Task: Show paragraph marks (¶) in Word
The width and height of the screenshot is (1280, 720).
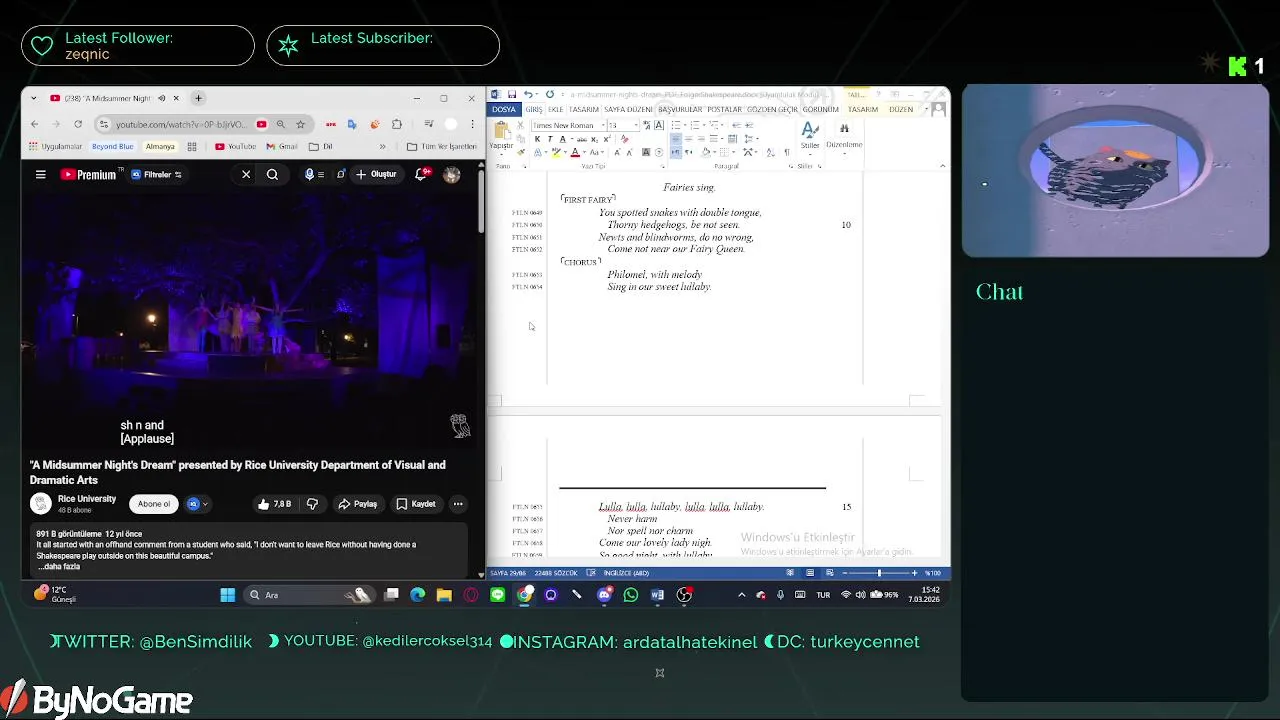Action: (x=787, y=152)
